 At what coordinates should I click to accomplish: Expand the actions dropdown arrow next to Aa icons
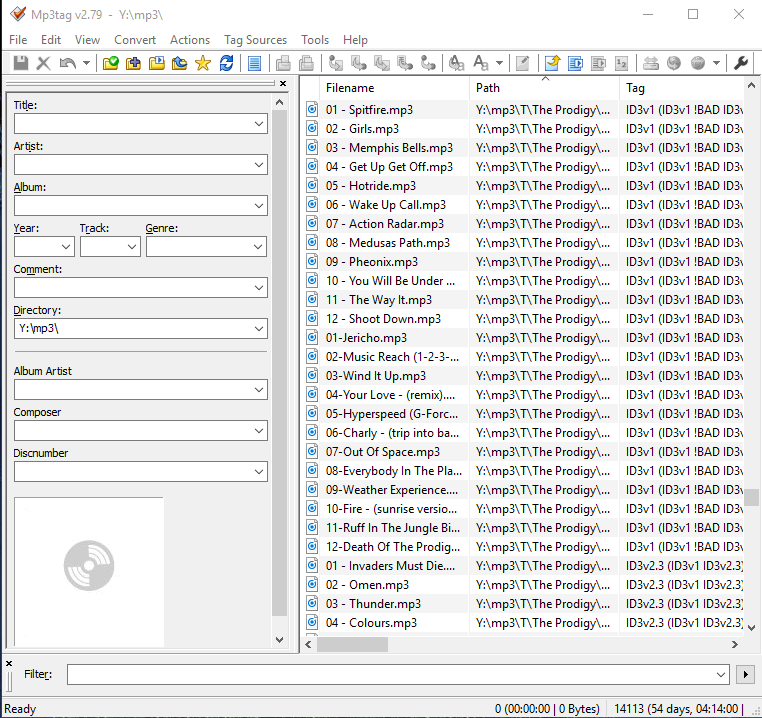[499, 63]
